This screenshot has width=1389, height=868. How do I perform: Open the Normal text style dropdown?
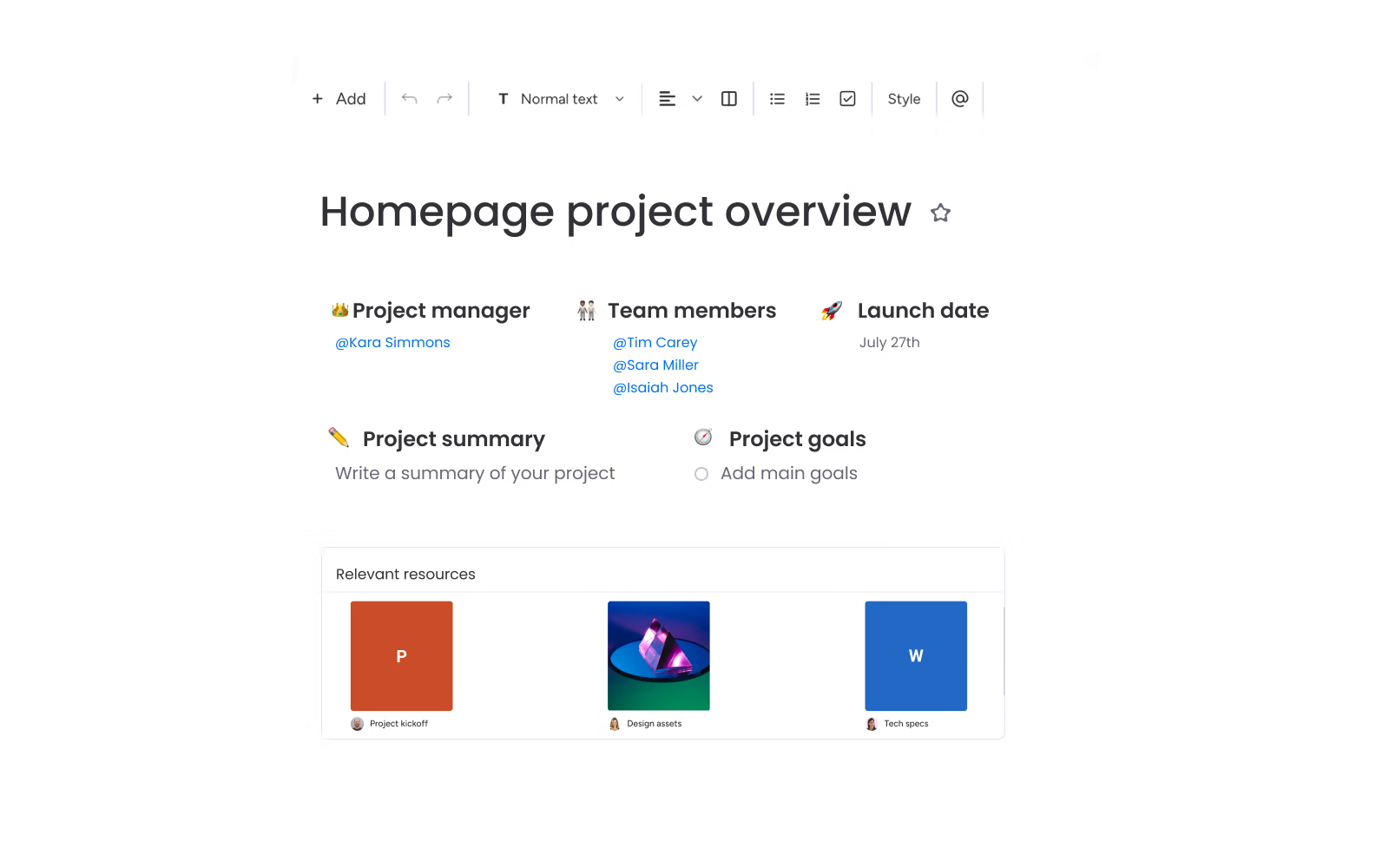561,99
